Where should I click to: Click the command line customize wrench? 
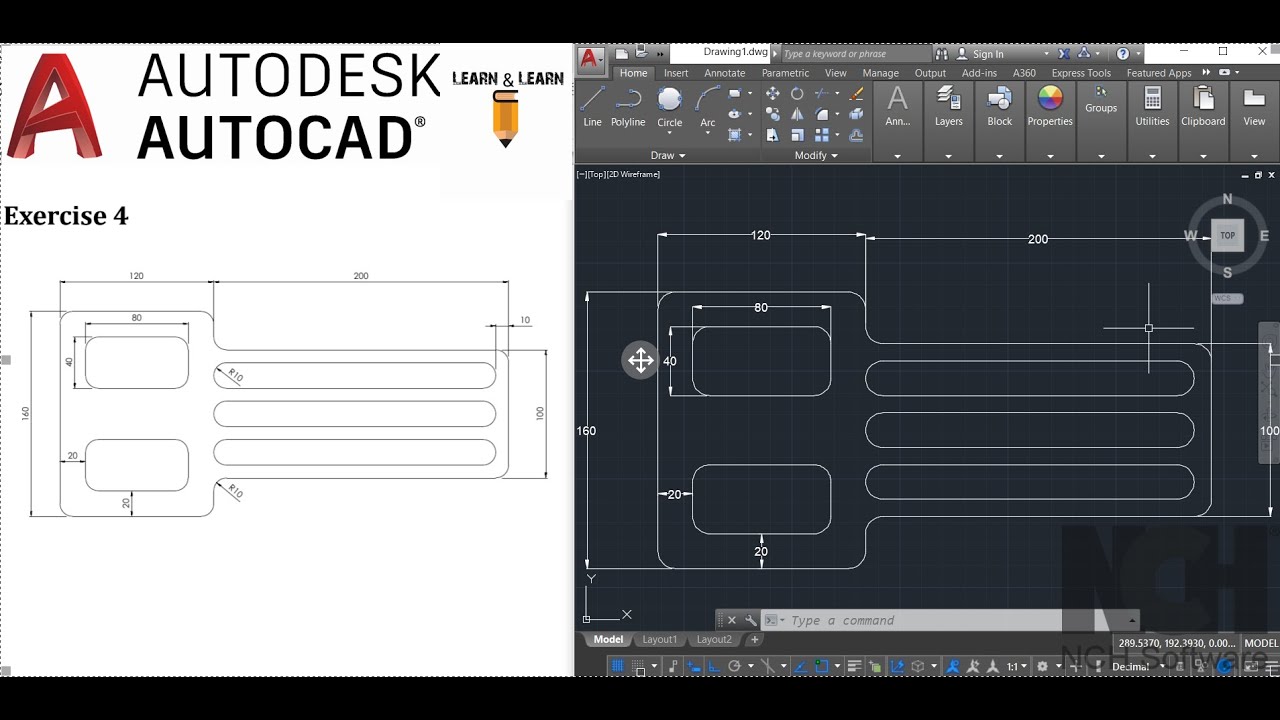click(751, 620)
